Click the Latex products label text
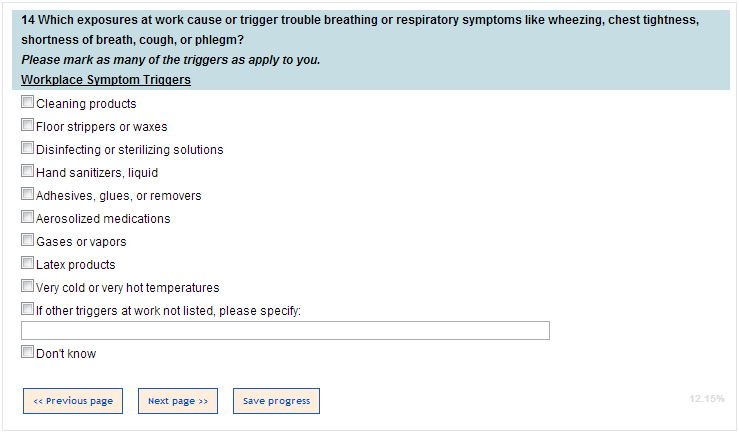This screenshot has height=434, width=739. (76, 265)
